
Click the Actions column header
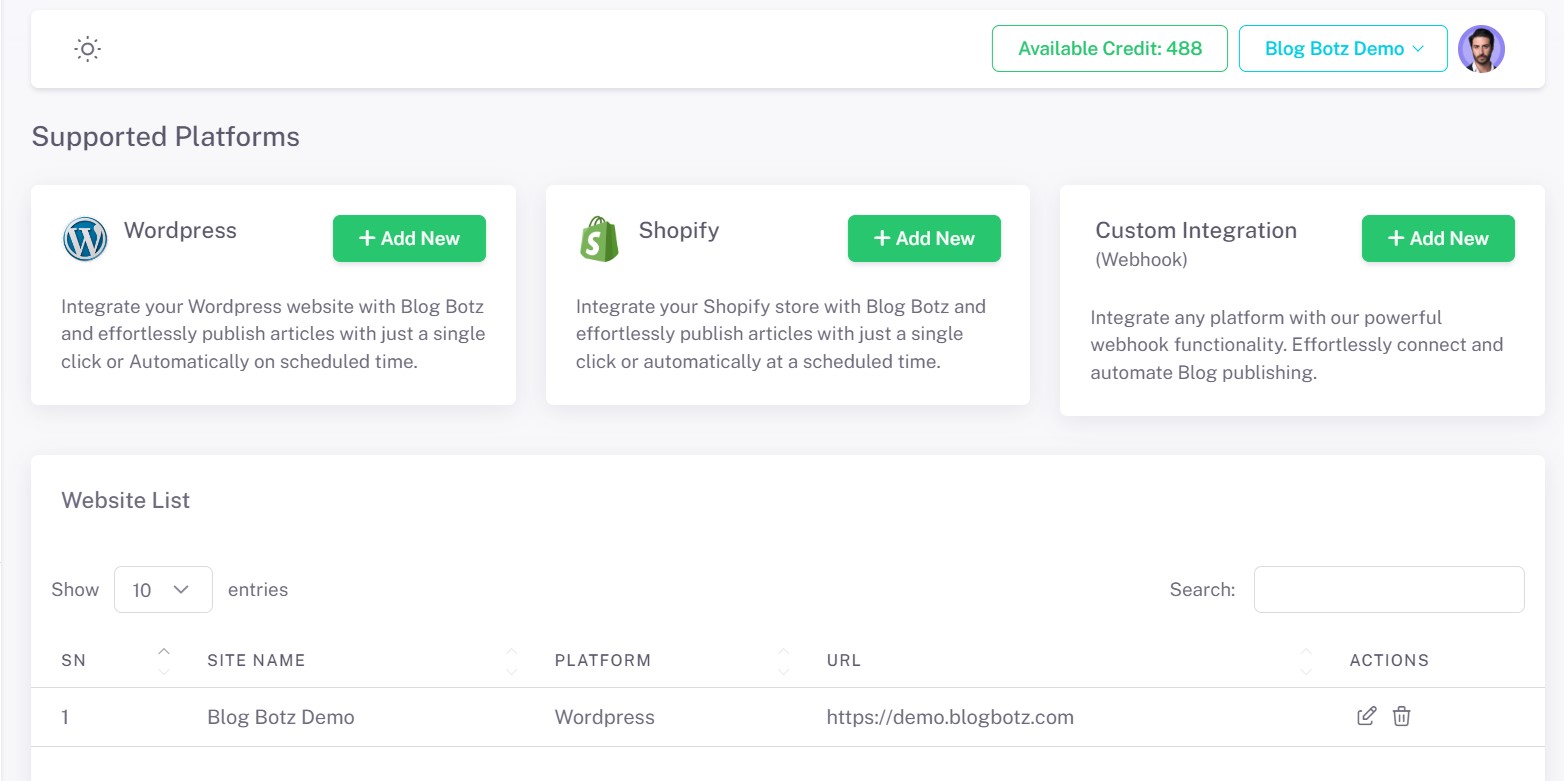(1389, 660)
